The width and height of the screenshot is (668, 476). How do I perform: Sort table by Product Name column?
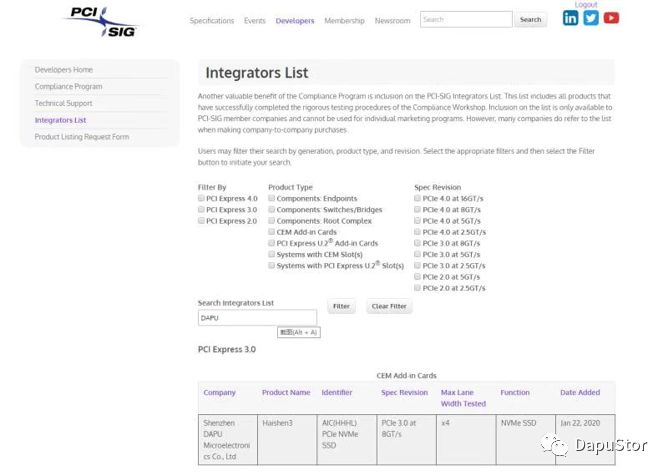(286, 392)
